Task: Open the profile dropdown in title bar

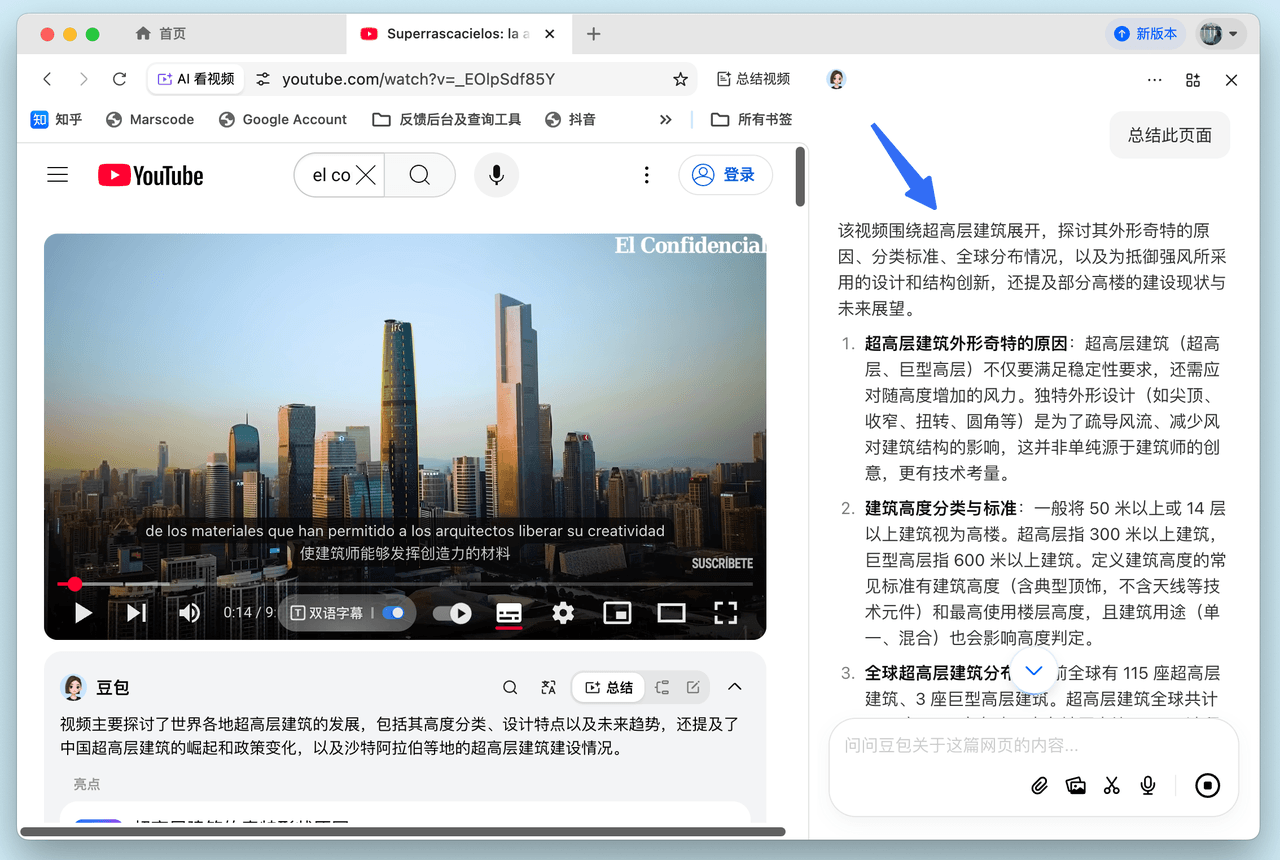Action: 1220,34
